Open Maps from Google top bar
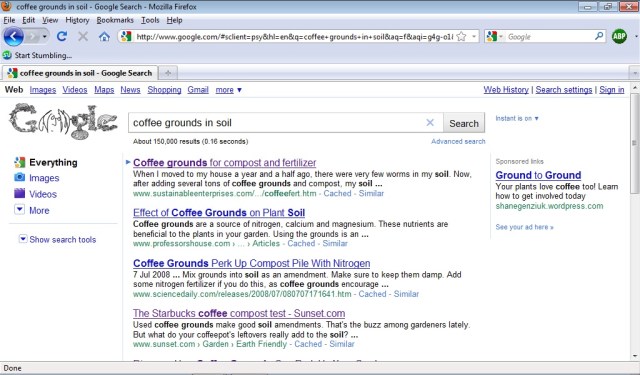 tap(104, 90)
